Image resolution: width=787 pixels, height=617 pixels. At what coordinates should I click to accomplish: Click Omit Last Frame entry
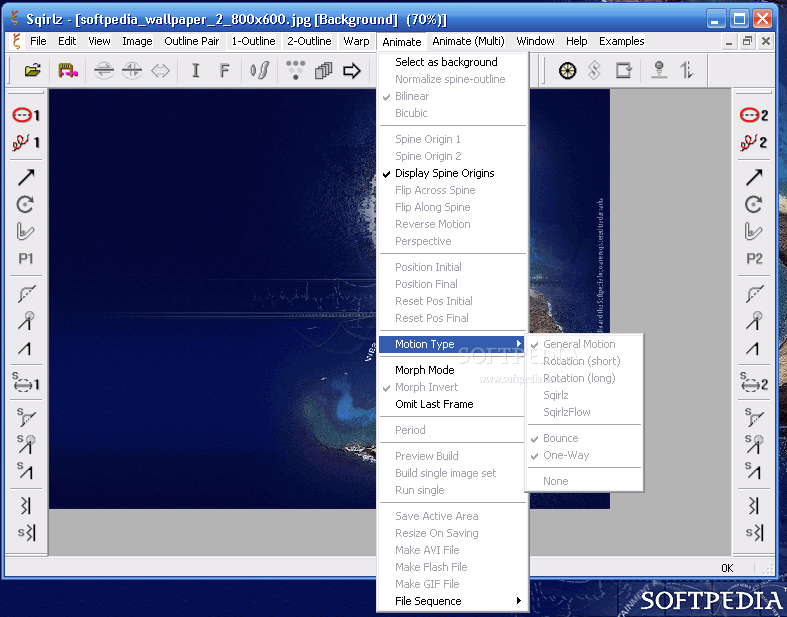(x=434, y=404)
